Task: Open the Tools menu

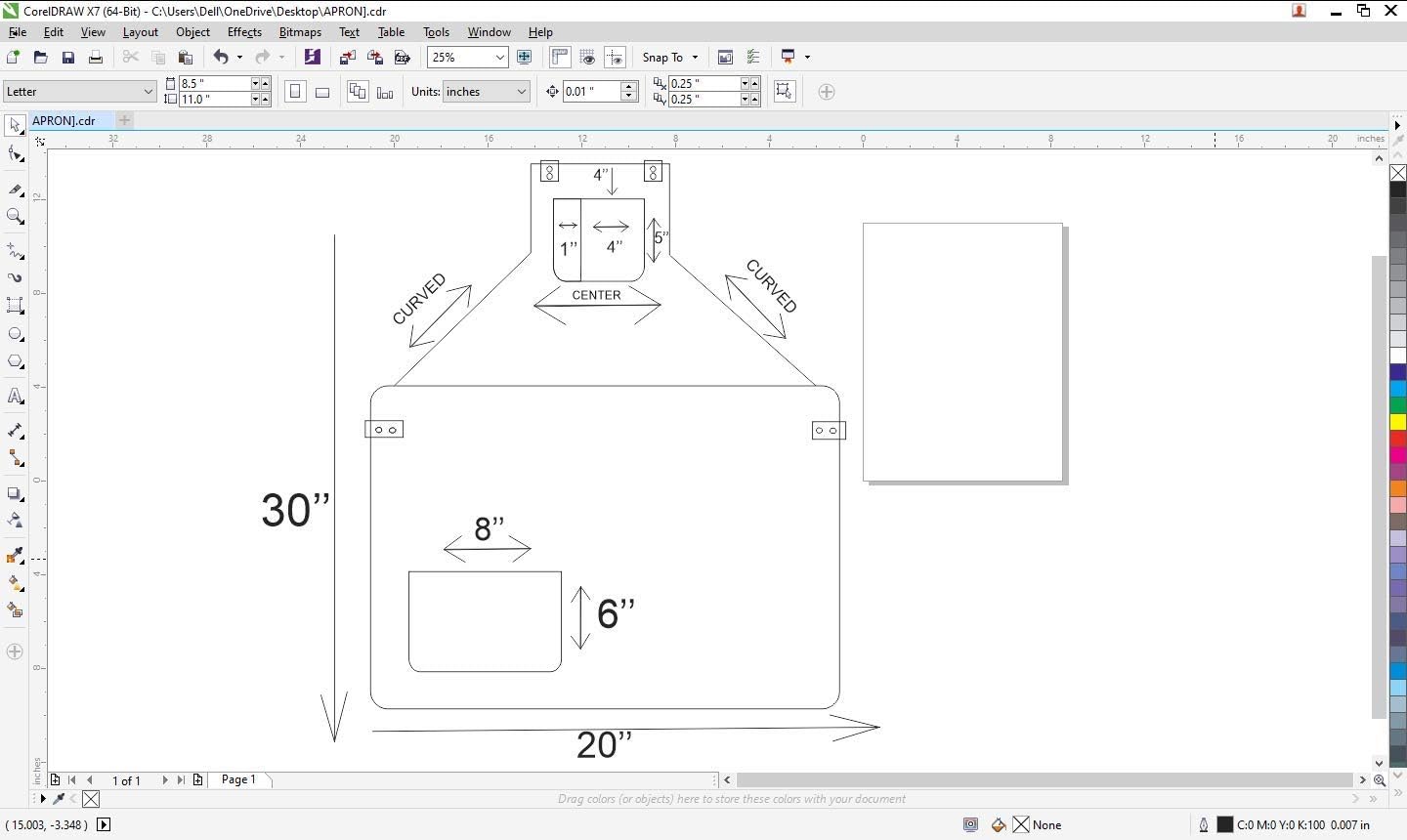Action: click(436, 32)
